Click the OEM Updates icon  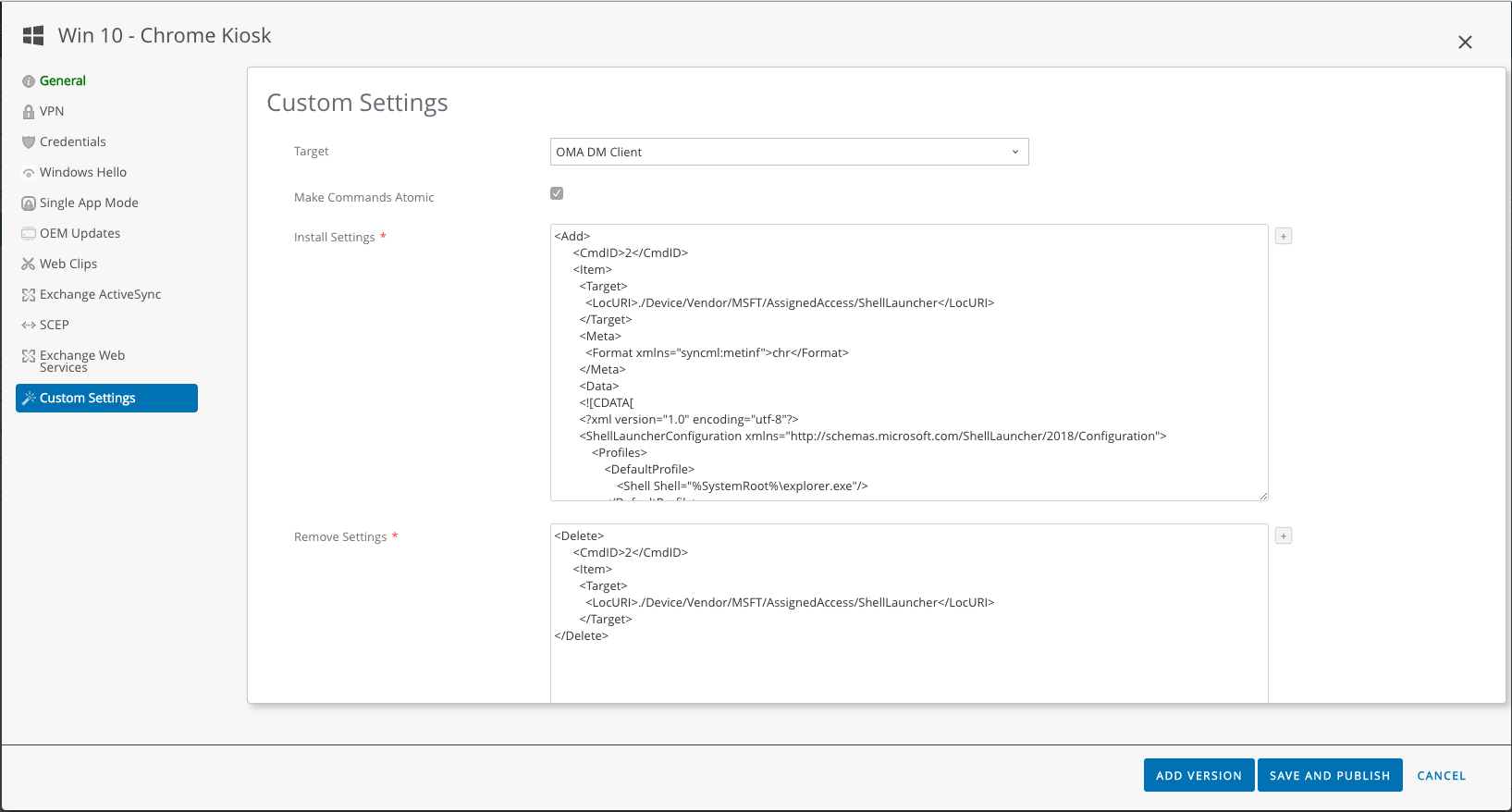[29, 234]
